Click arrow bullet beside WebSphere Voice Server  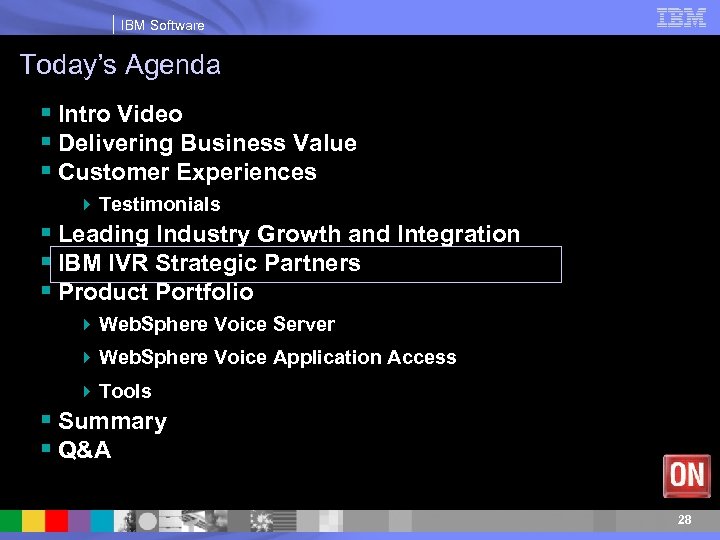87,325
